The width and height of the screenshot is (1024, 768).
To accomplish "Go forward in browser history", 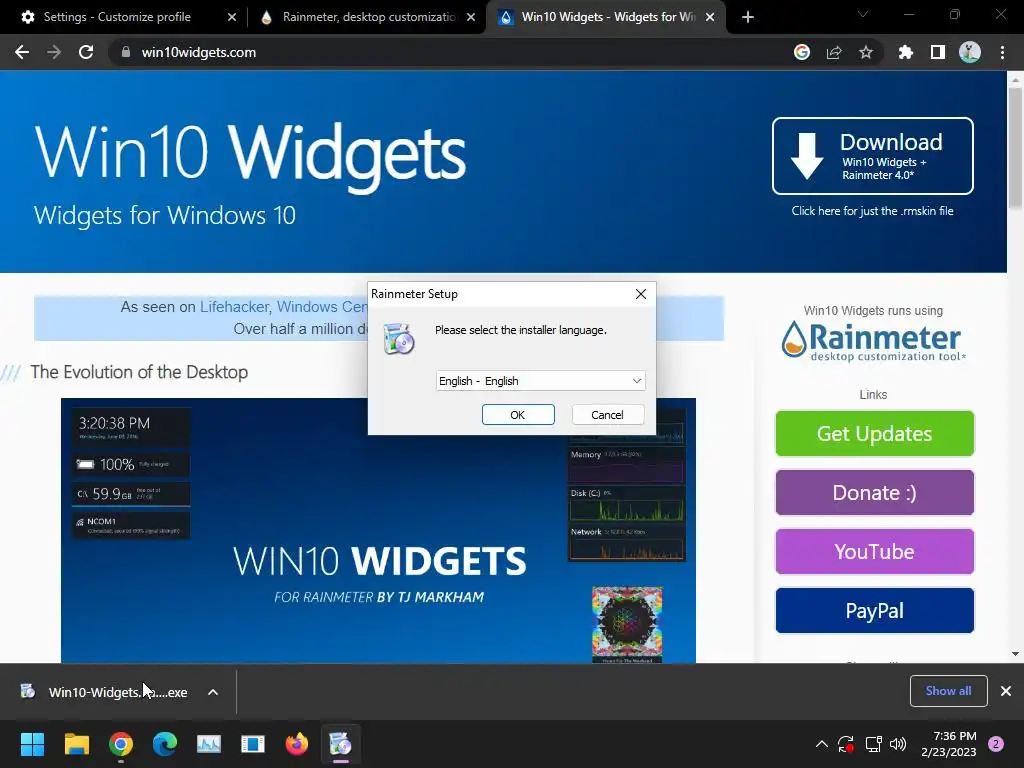I will [x=54, y=52].
